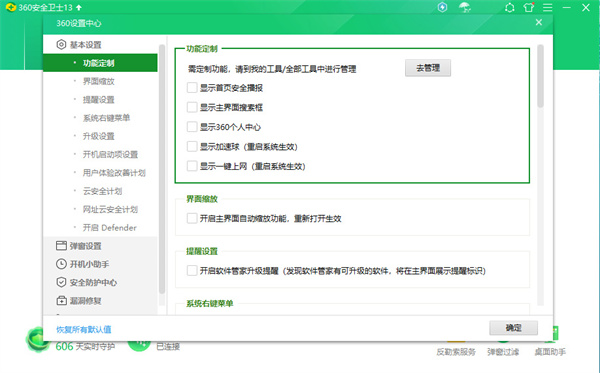Click the 恢复所有默认值 link

pos(84,329)
